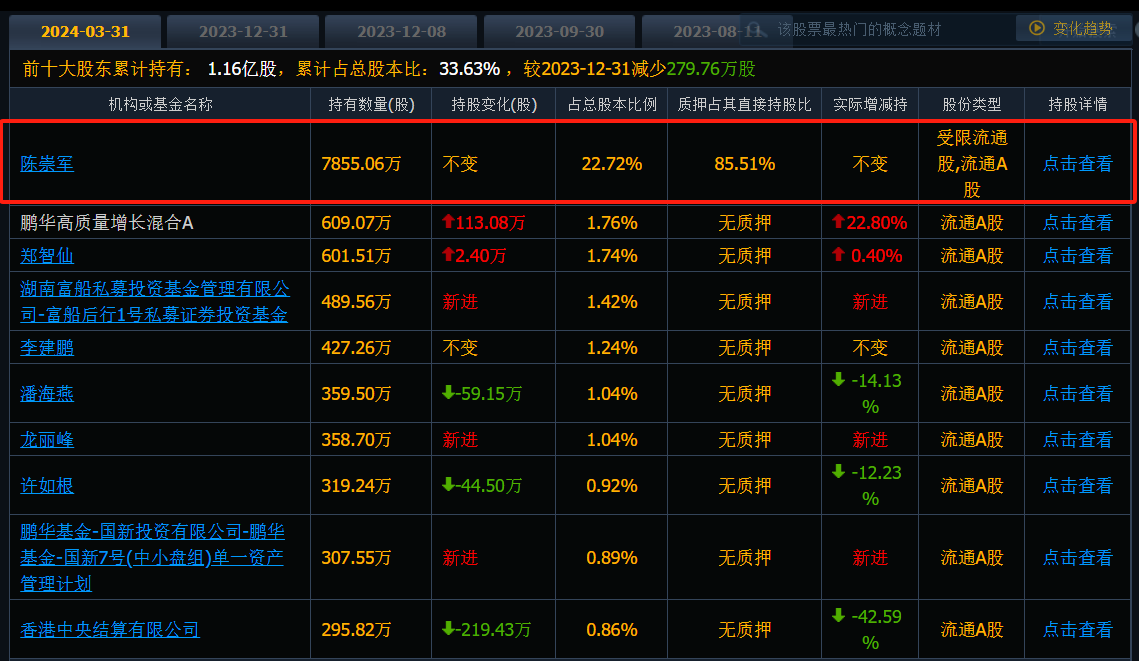Switch to the 2023-12-31 tab

click(243, 31)
